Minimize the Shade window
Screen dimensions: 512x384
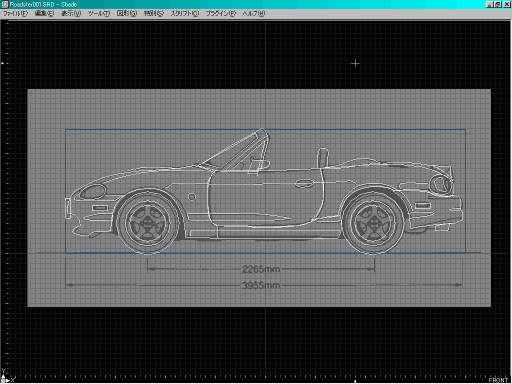490,4
